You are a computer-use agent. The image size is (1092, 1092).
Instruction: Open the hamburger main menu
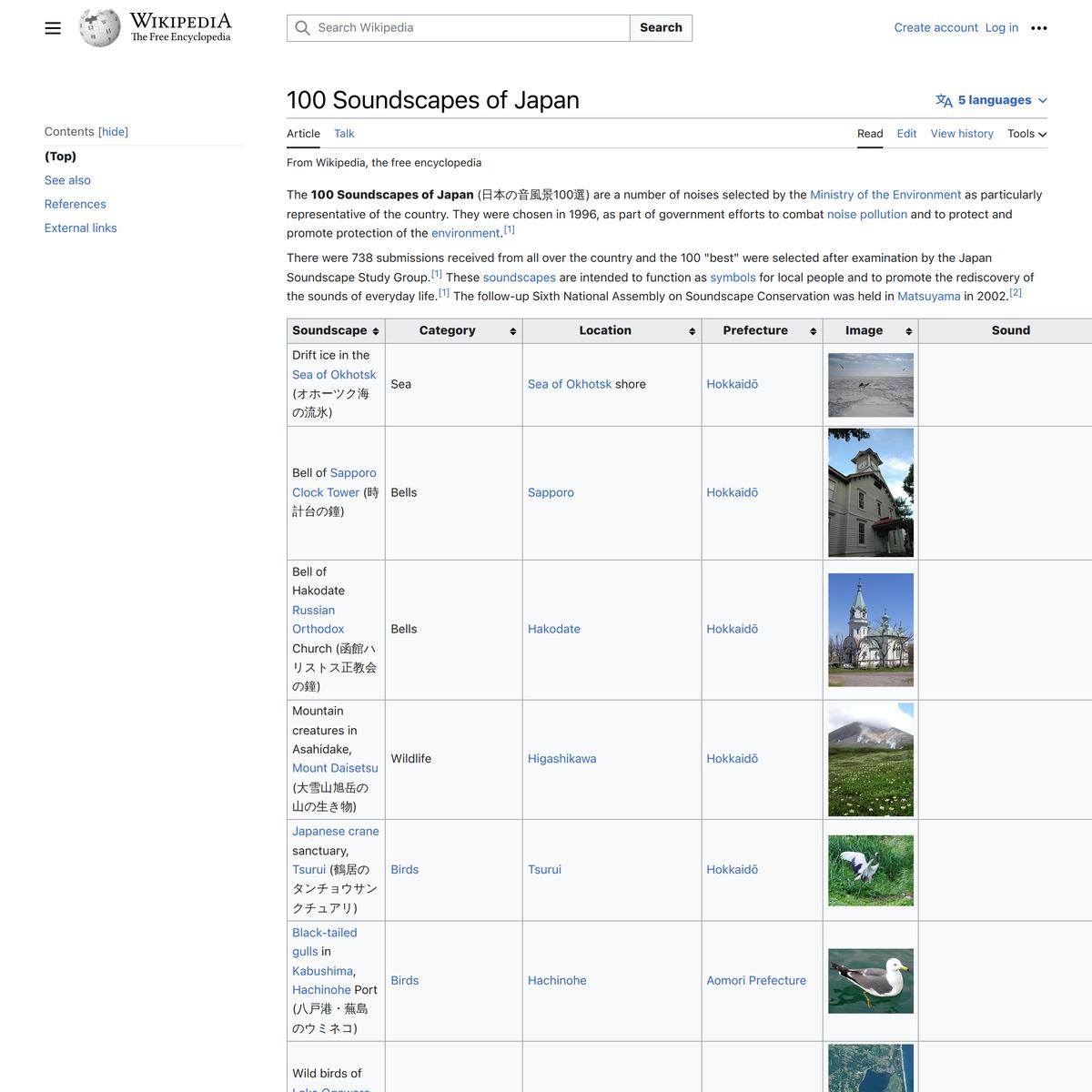[x=53, y=28]
